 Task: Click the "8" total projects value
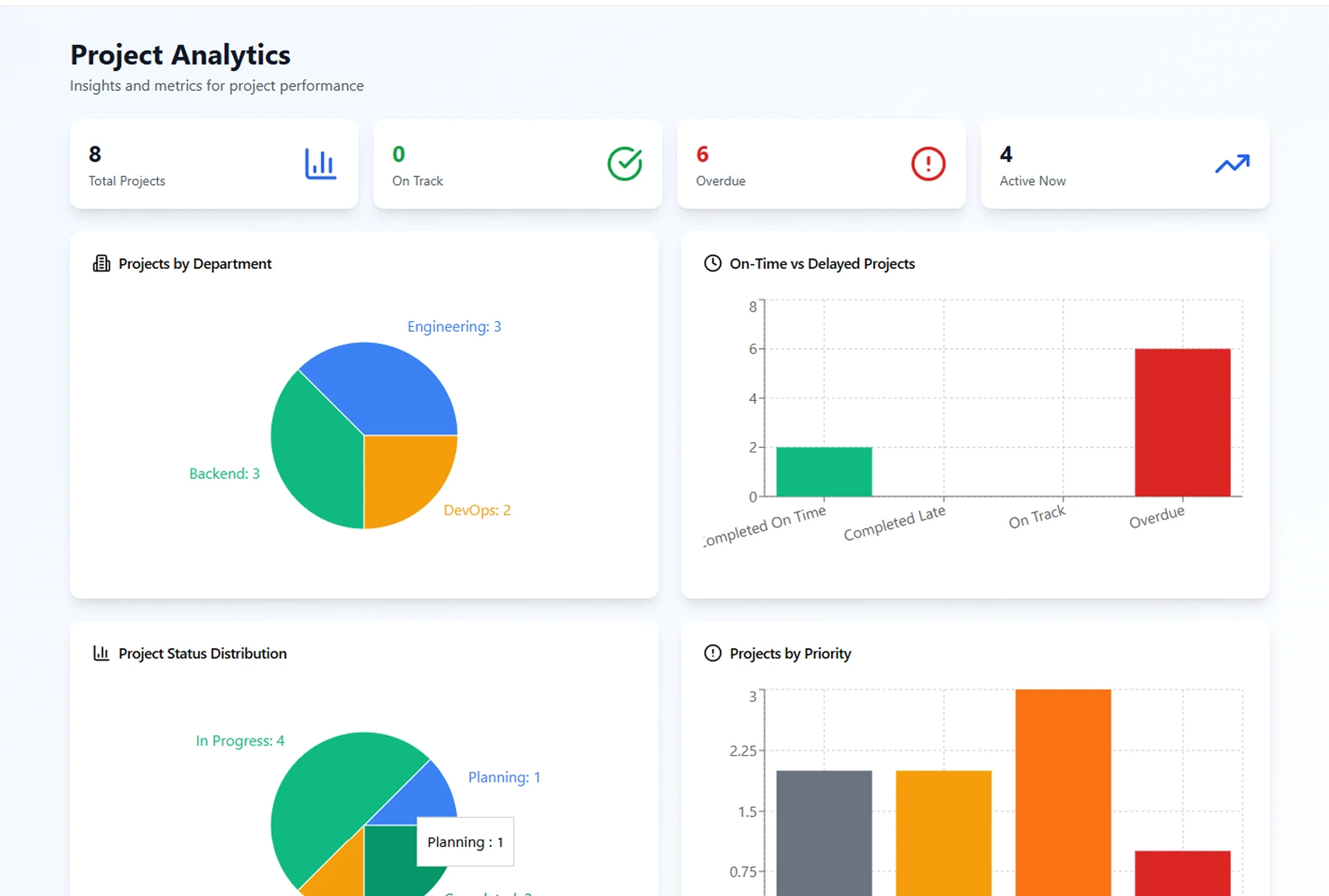tap(95, 154)
